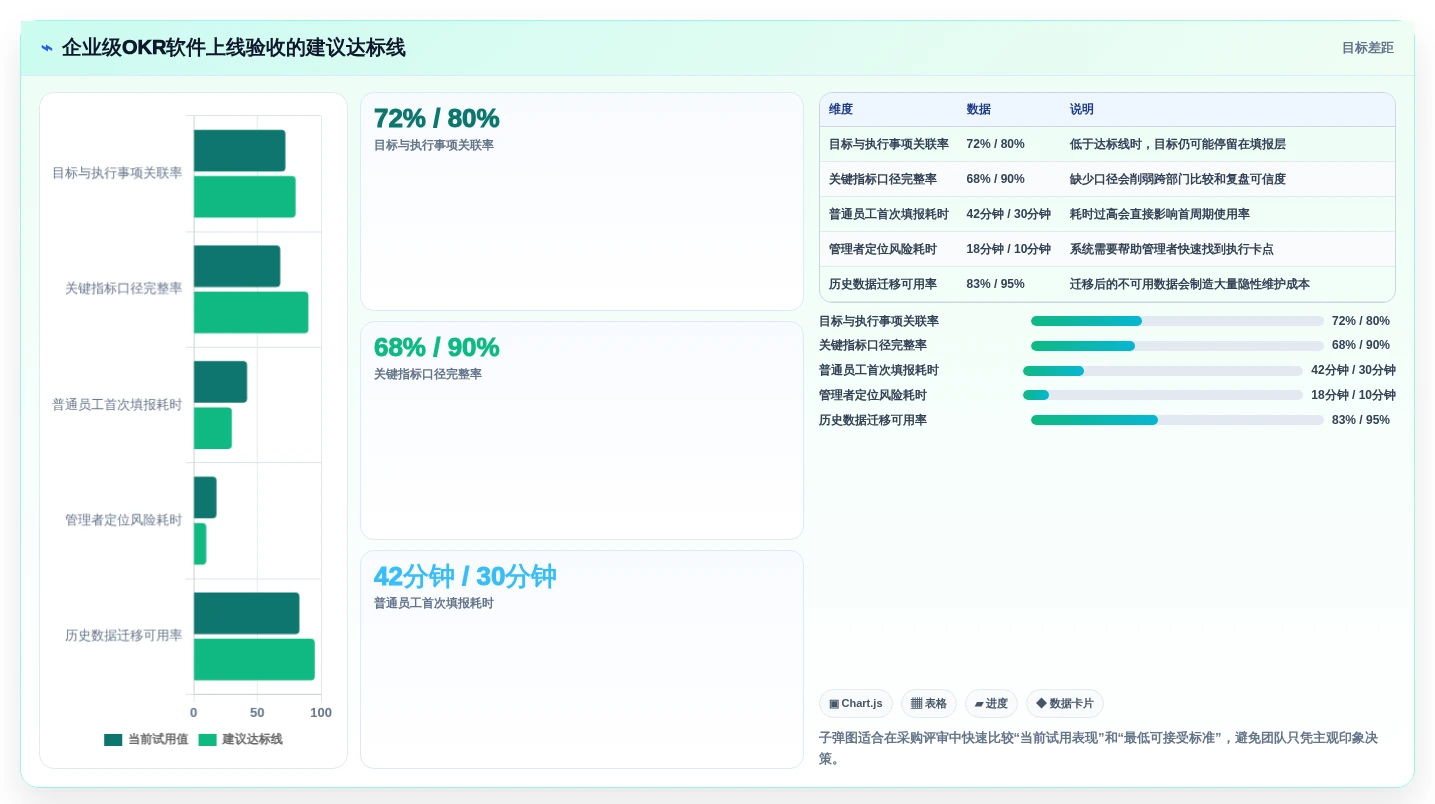Select the Chart.js tag chip

(x=856, y=704)
